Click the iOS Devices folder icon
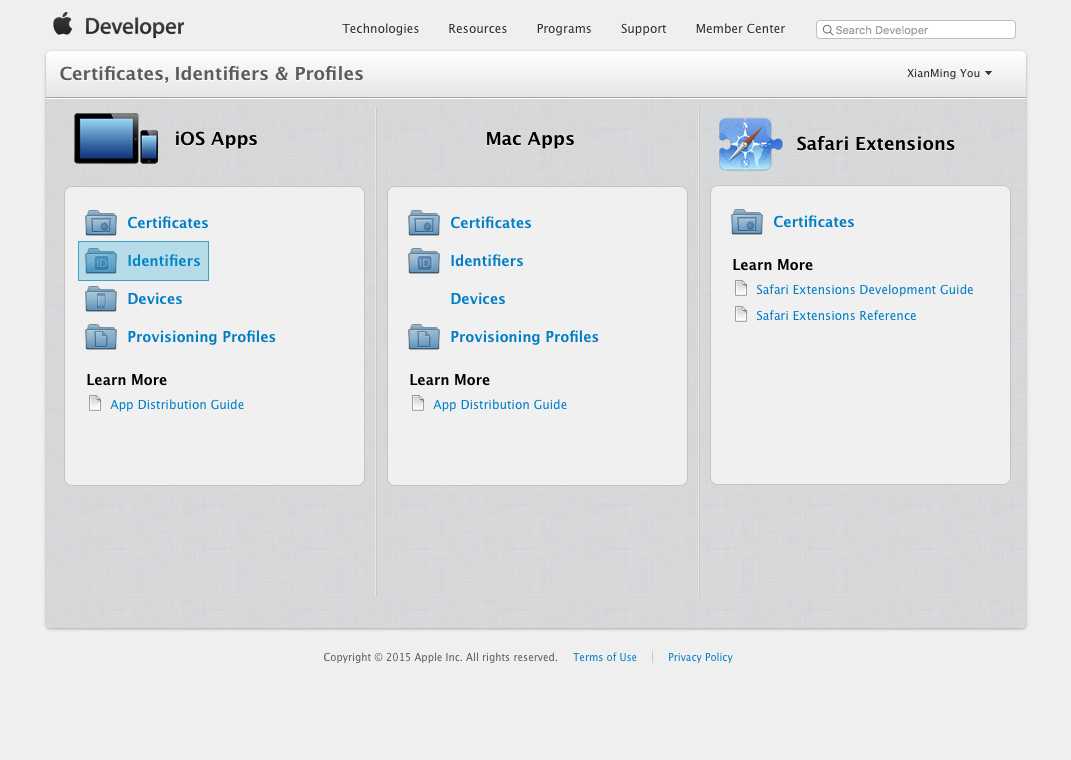This screenshot has width=1071, height=760. pos(101,299)
